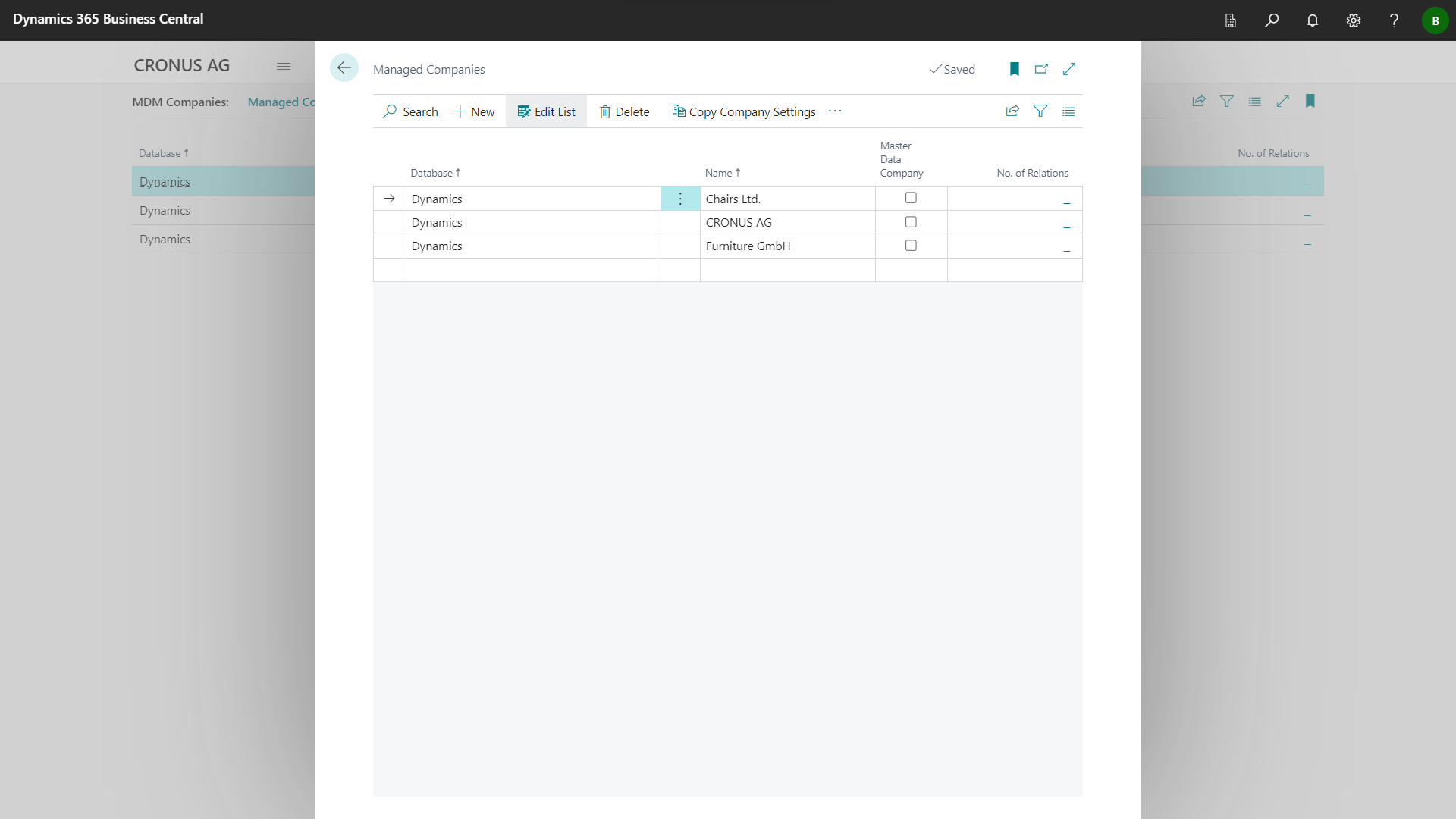Sort background list by Database header

(x=164, y=153)
